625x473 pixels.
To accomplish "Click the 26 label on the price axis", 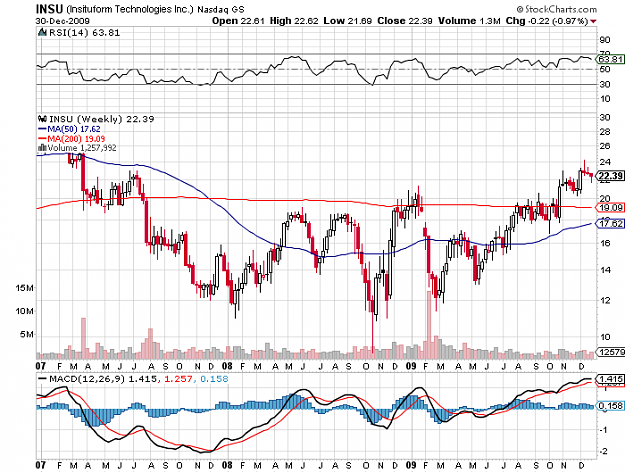I will (605, 146).
